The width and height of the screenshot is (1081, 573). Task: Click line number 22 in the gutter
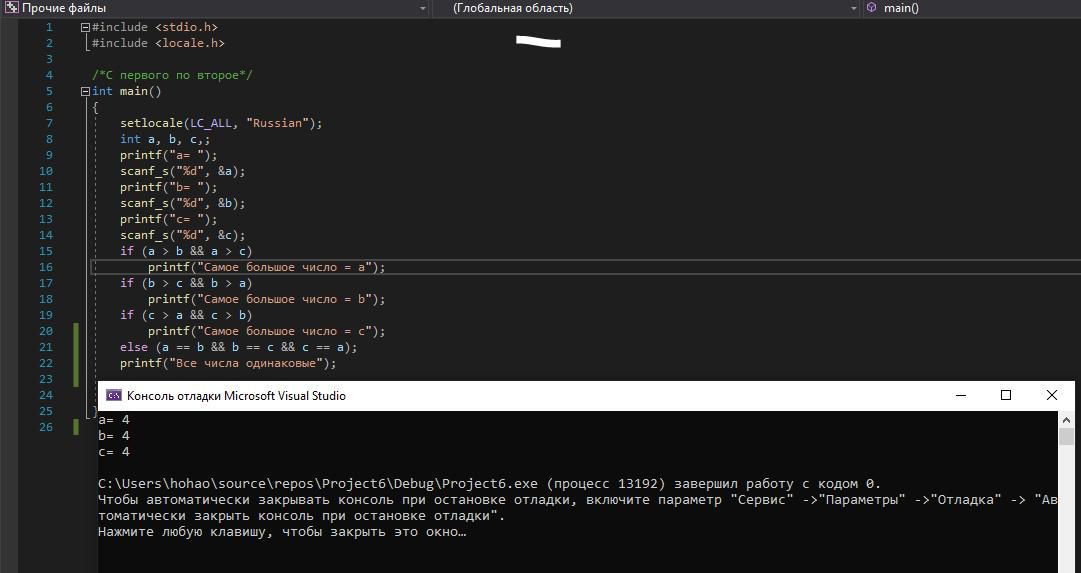(x=46, y=363)
